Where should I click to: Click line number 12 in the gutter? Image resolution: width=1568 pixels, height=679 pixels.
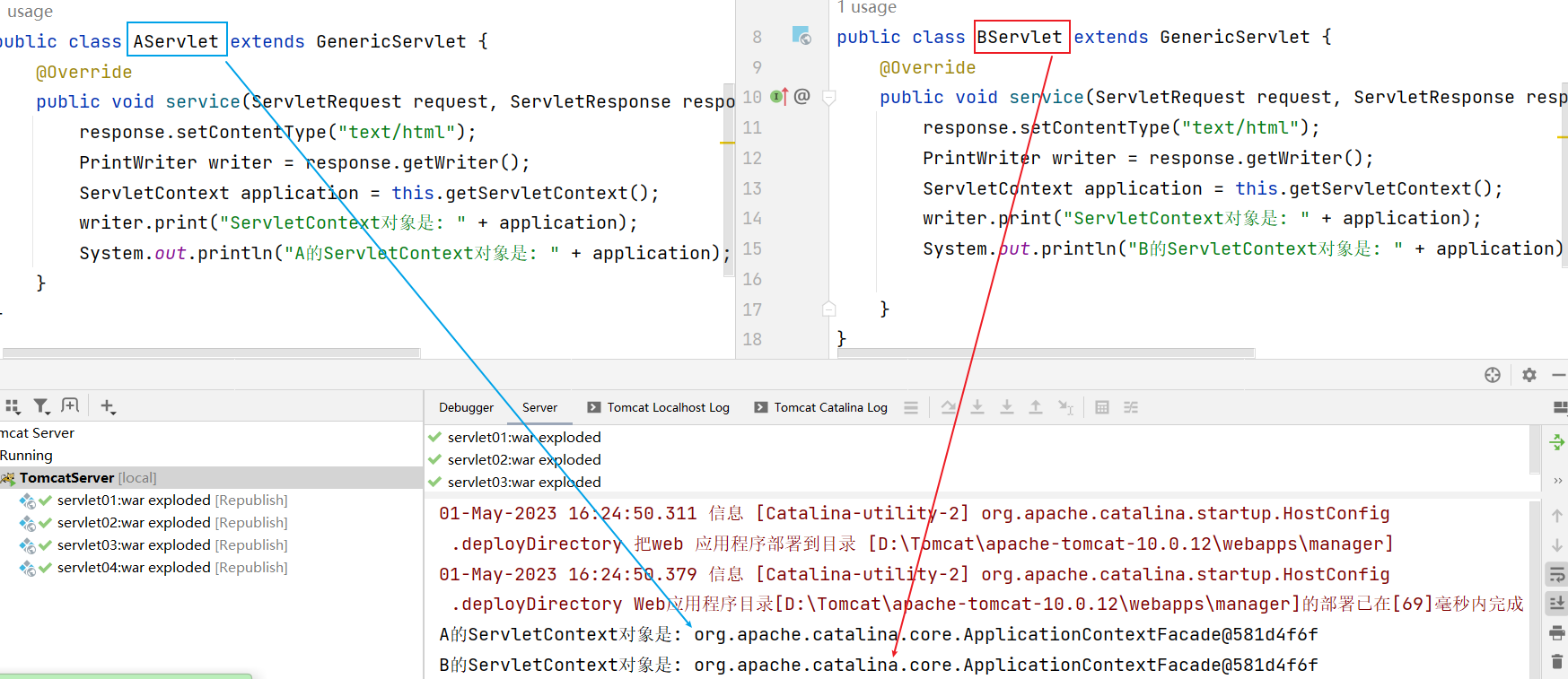[752, 158]
